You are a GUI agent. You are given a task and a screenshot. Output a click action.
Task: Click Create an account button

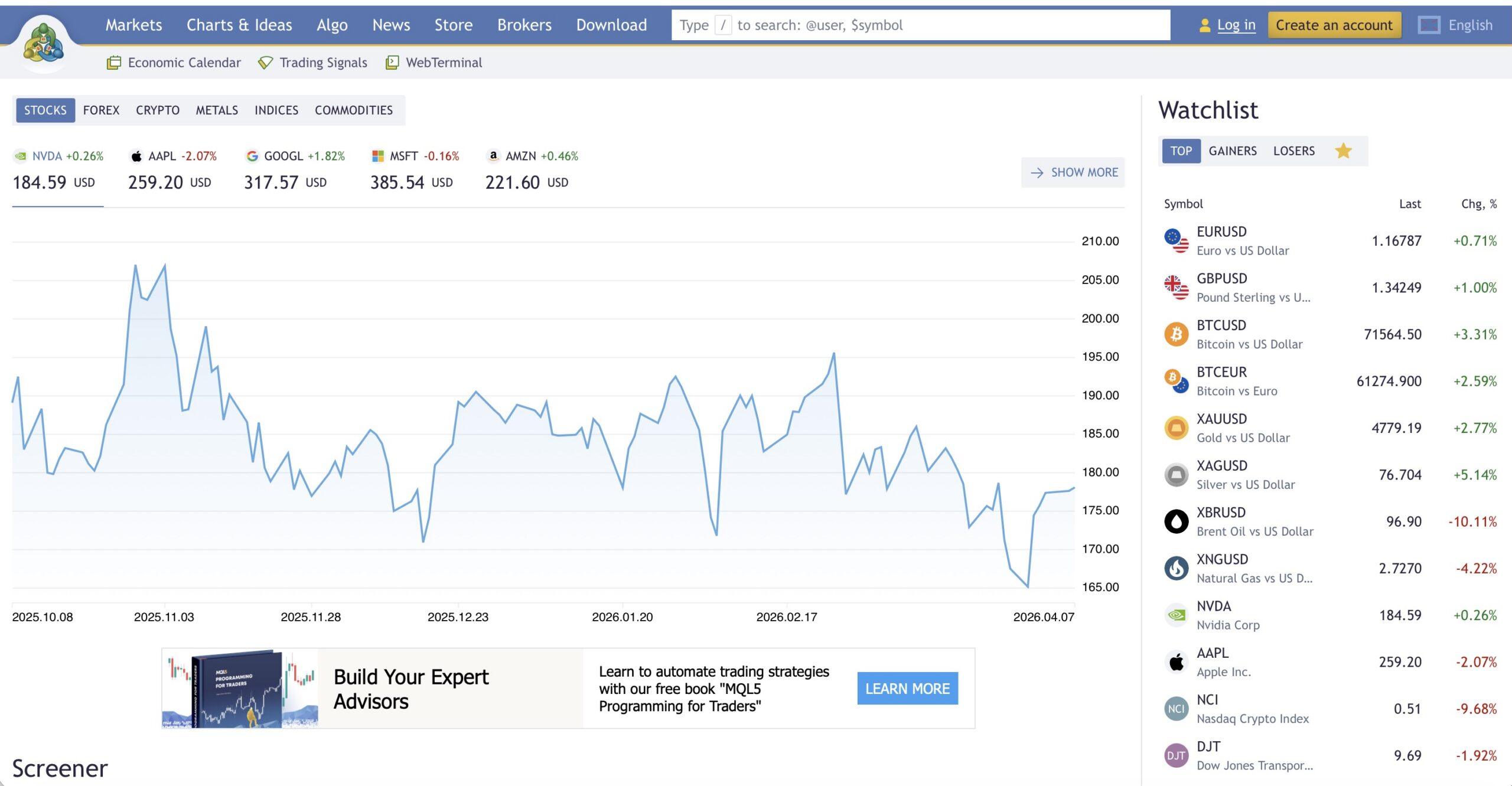pos(1334,25)
